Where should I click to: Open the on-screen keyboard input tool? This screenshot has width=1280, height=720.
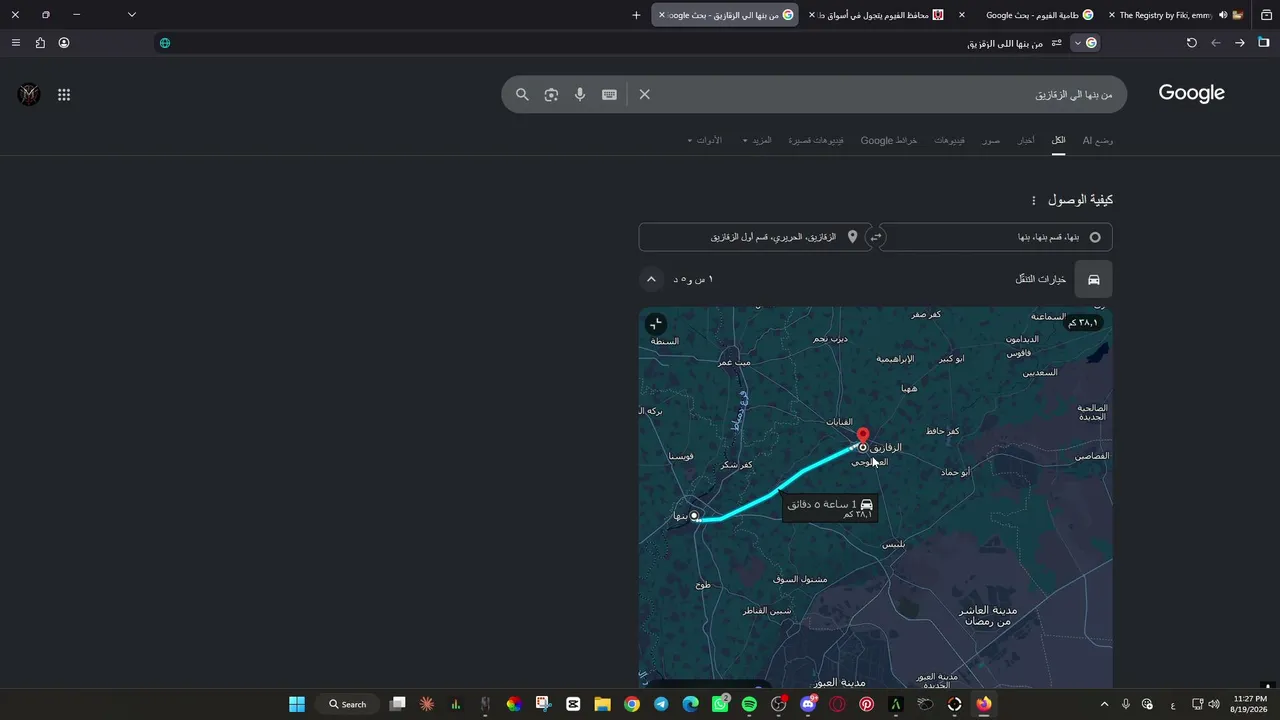coord(609,94)
